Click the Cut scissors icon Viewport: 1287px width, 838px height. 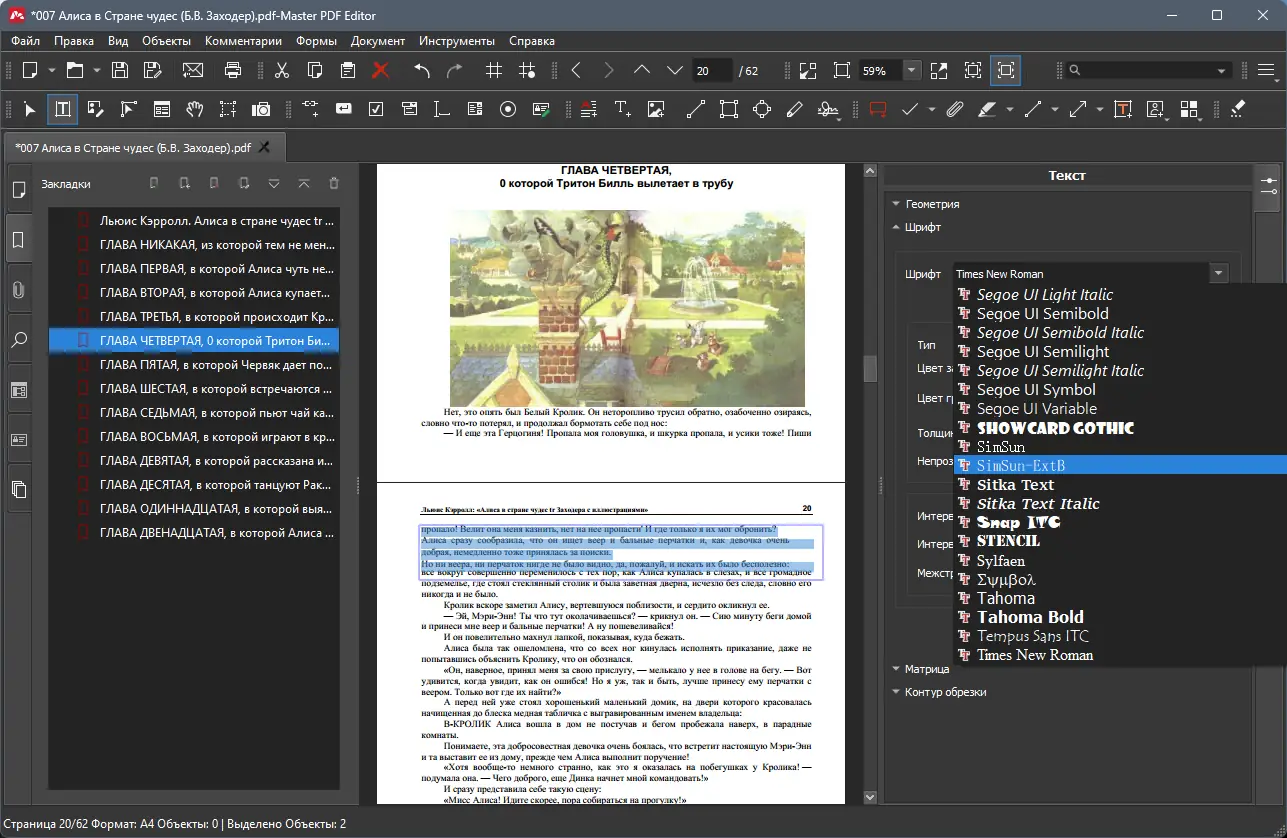[x=282, y=70]
